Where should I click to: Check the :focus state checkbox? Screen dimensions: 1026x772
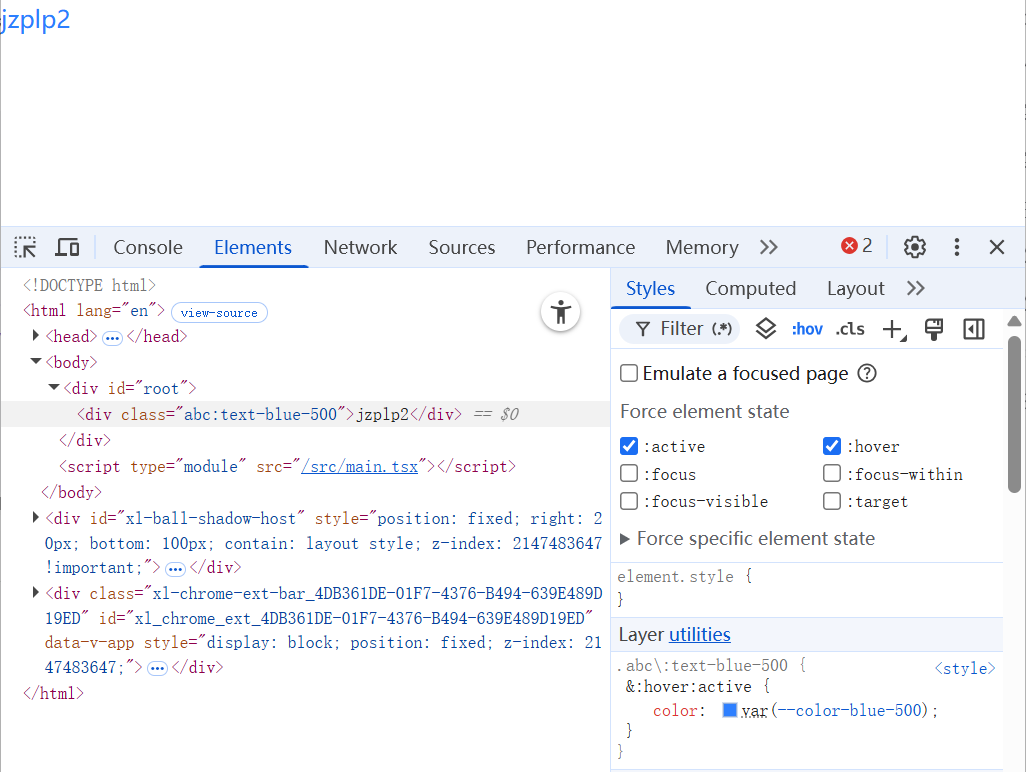point(629,474)
